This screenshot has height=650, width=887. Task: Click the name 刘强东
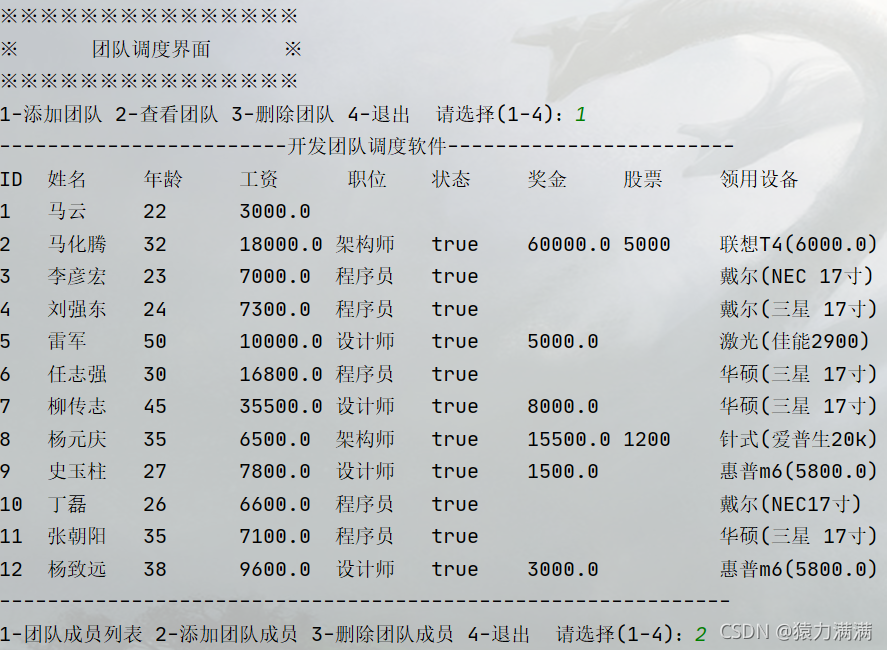coord(77,309)
